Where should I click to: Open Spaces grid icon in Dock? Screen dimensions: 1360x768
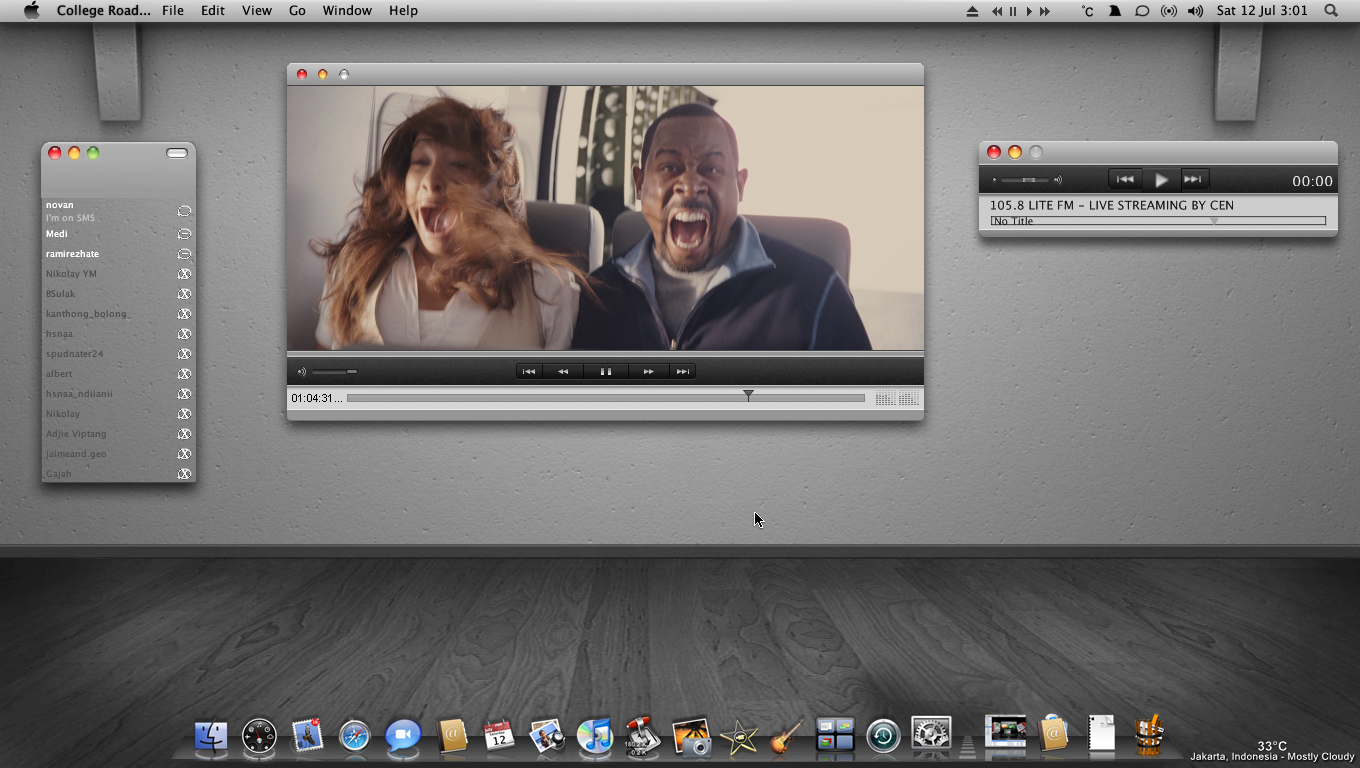pyautogui.click(x=835, y=735)
